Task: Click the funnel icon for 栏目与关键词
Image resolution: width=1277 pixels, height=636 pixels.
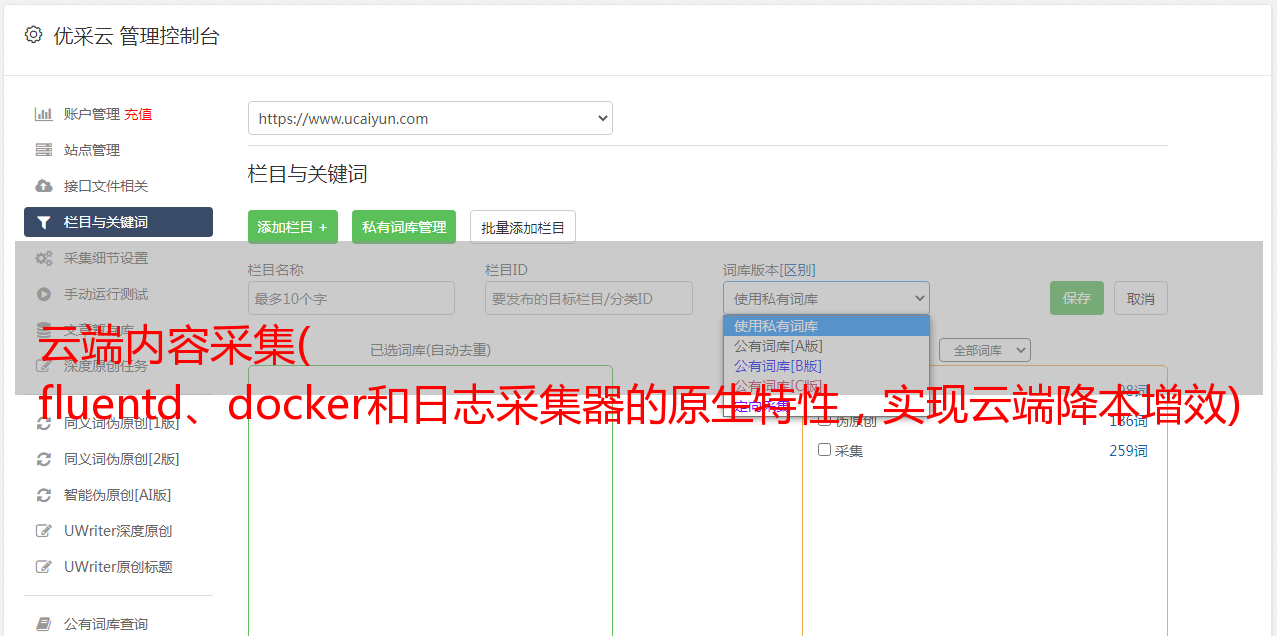Action: tap(44, 222)
